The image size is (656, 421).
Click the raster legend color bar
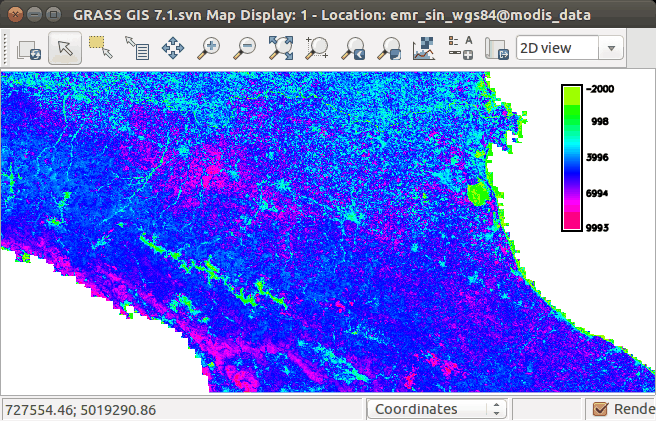pyautogui.click(x=572, y=158)
